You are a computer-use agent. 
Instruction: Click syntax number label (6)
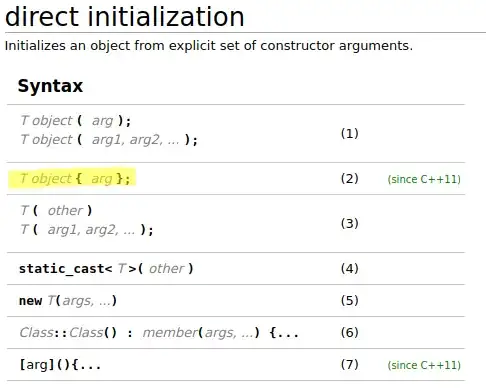(x=349, y=332)
